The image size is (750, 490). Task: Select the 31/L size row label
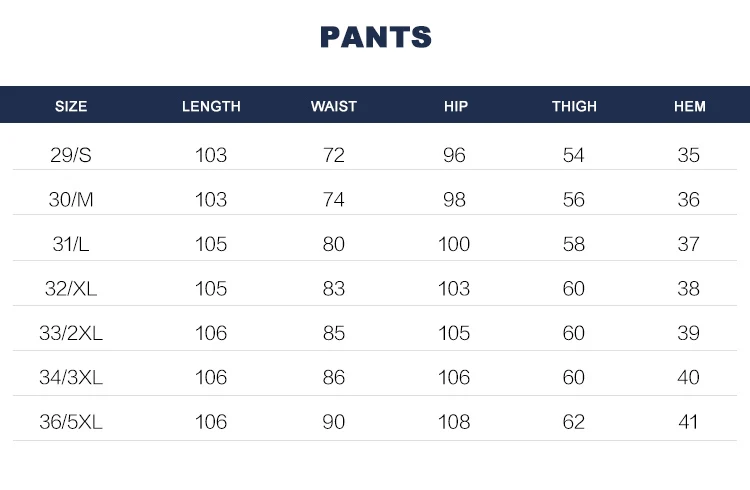pyautogui.click(x=71, y=244)
